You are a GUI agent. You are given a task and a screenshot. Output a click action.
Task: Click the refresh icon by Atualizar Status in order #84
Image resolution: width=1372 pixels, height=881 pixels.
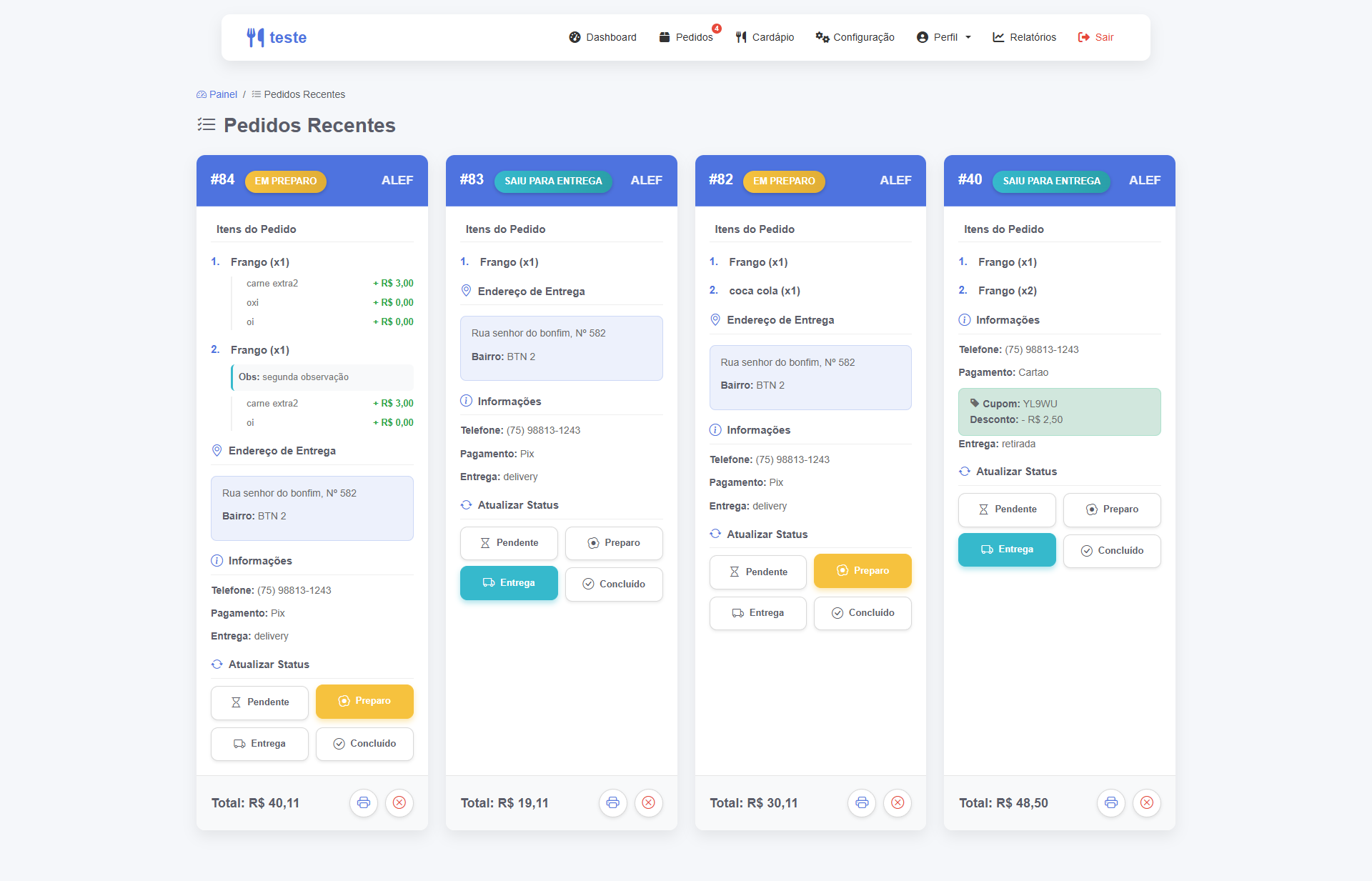217,664
